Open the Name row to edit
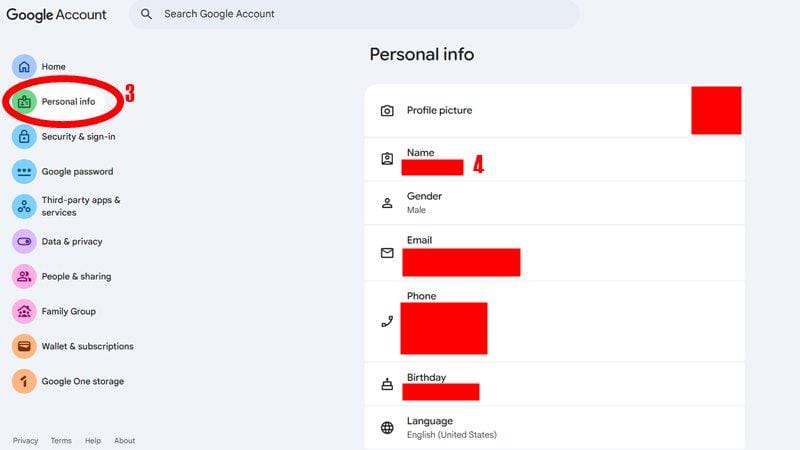The image size is (800, 450). click(555, 159)
